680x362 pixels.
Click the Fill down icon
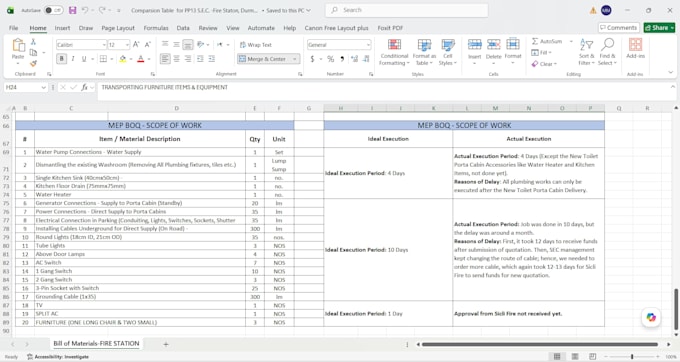click(x=535, y=52)
